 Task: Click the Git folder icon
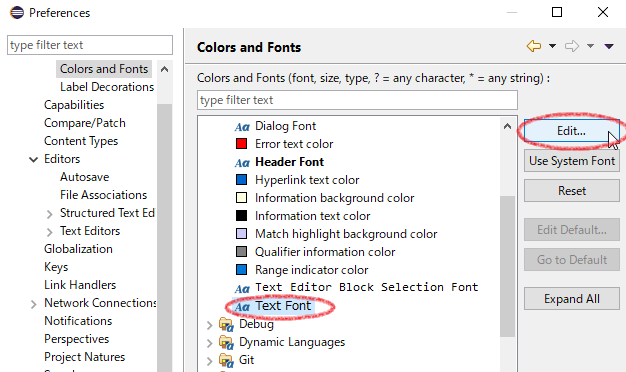pyautogui.click(x=226, y=360)
